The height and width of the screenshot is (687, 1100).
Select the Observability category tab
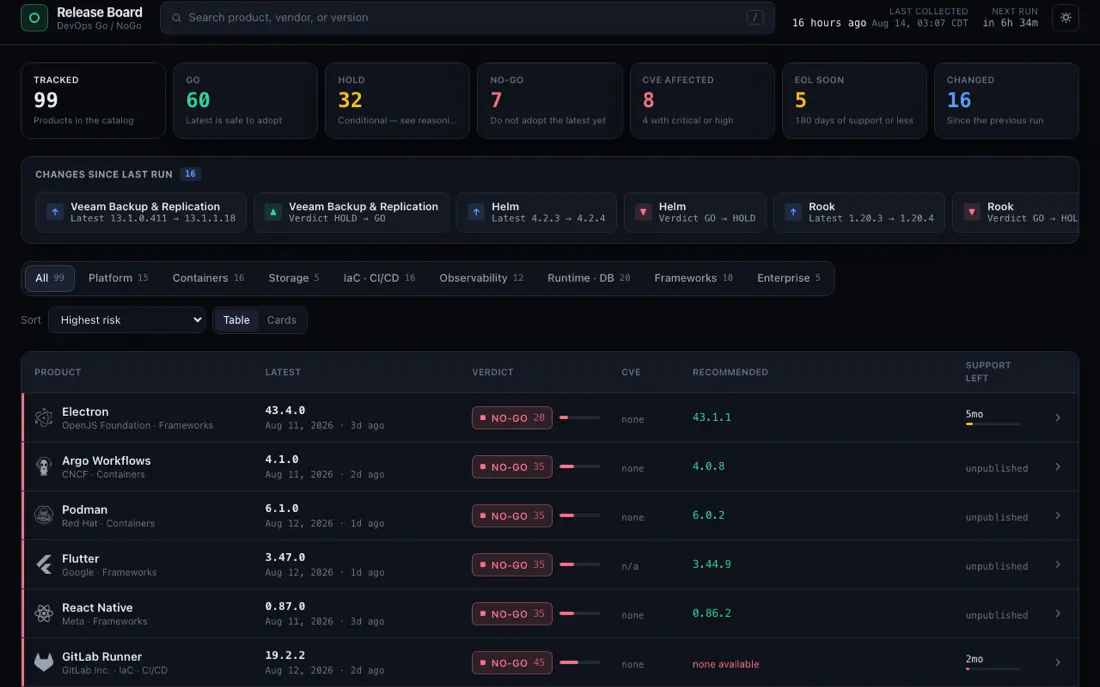click(481, 278)
